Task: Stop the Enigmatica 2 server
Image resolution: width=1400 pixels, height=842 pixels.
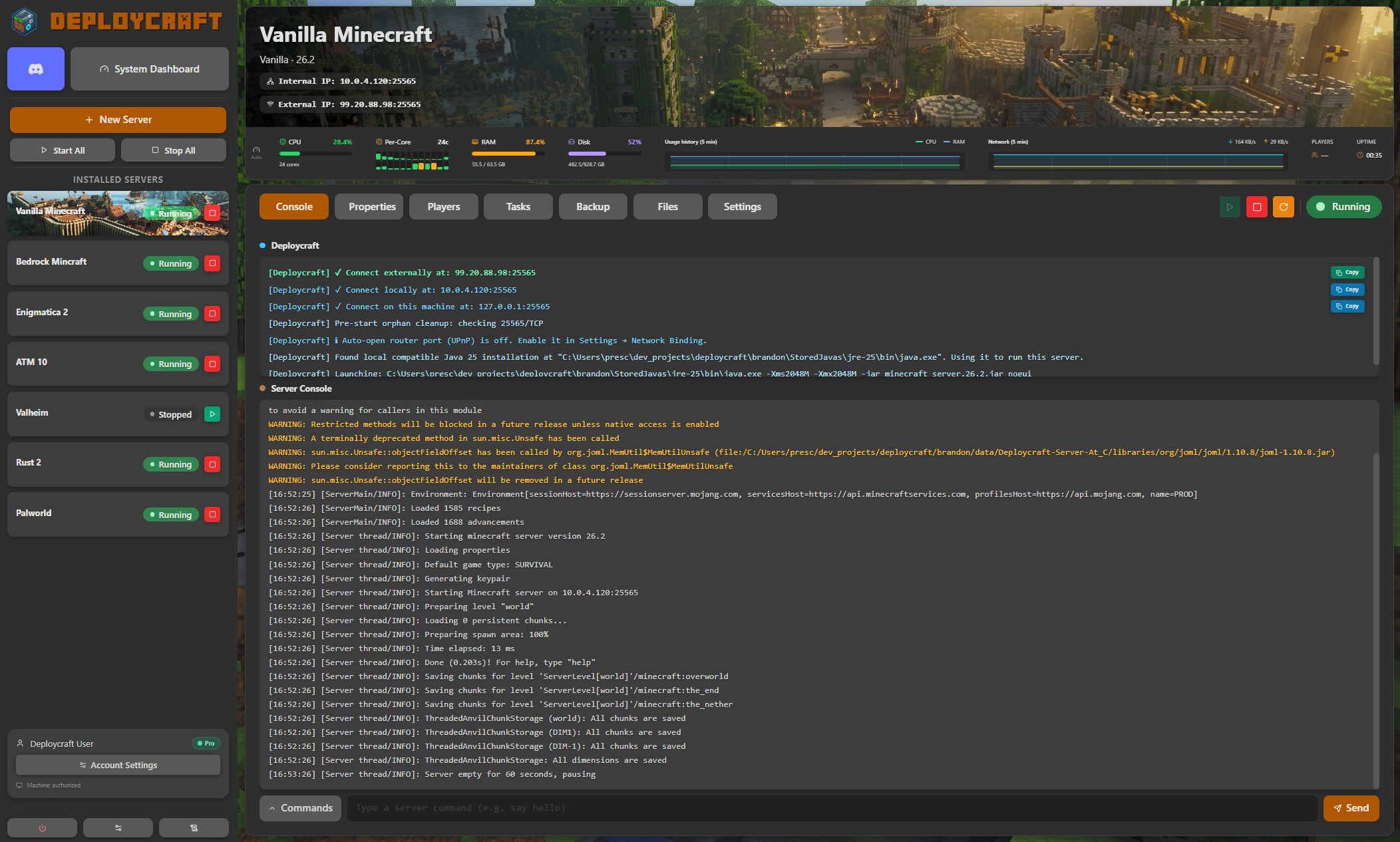Action: [212, 313]
